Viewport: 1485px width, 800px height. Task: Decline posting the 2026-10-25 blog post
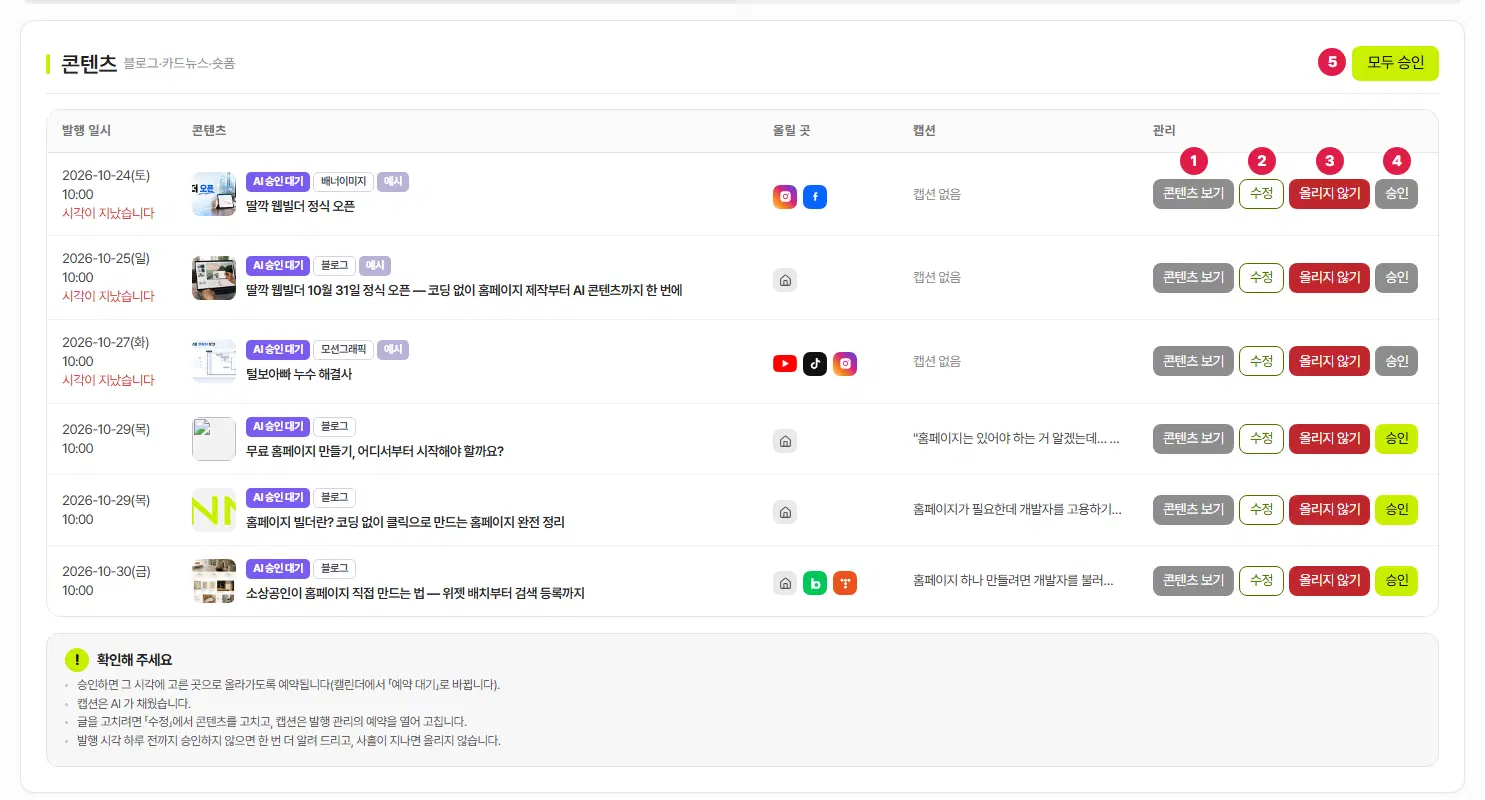click(x=1329, y=278)
